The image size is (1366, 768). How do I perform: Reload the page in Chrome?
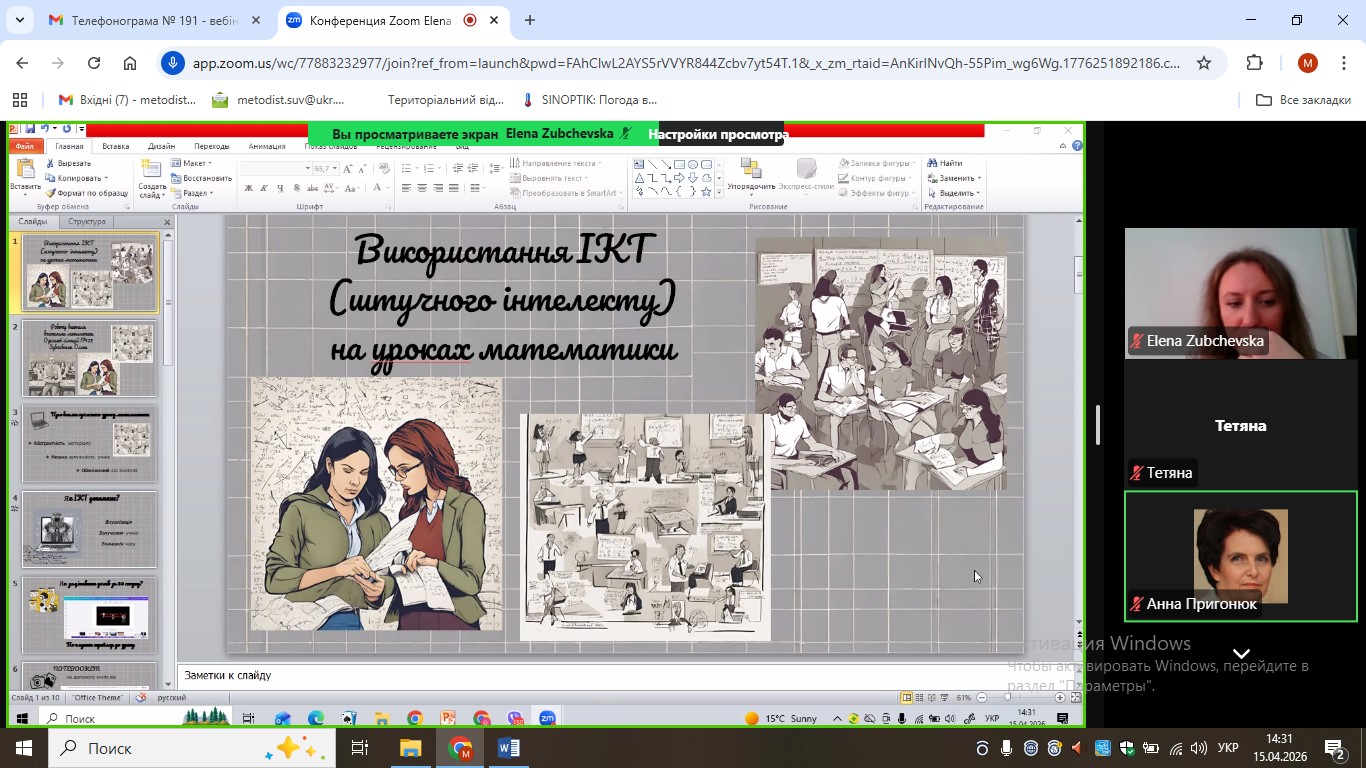click(94, 63)
